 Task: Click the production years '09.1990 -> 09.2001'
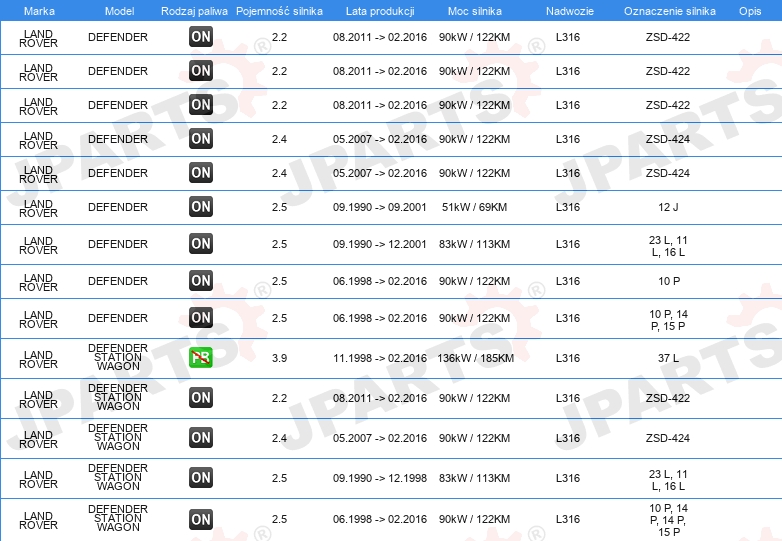pyautogui.click(x=380, y=207)
